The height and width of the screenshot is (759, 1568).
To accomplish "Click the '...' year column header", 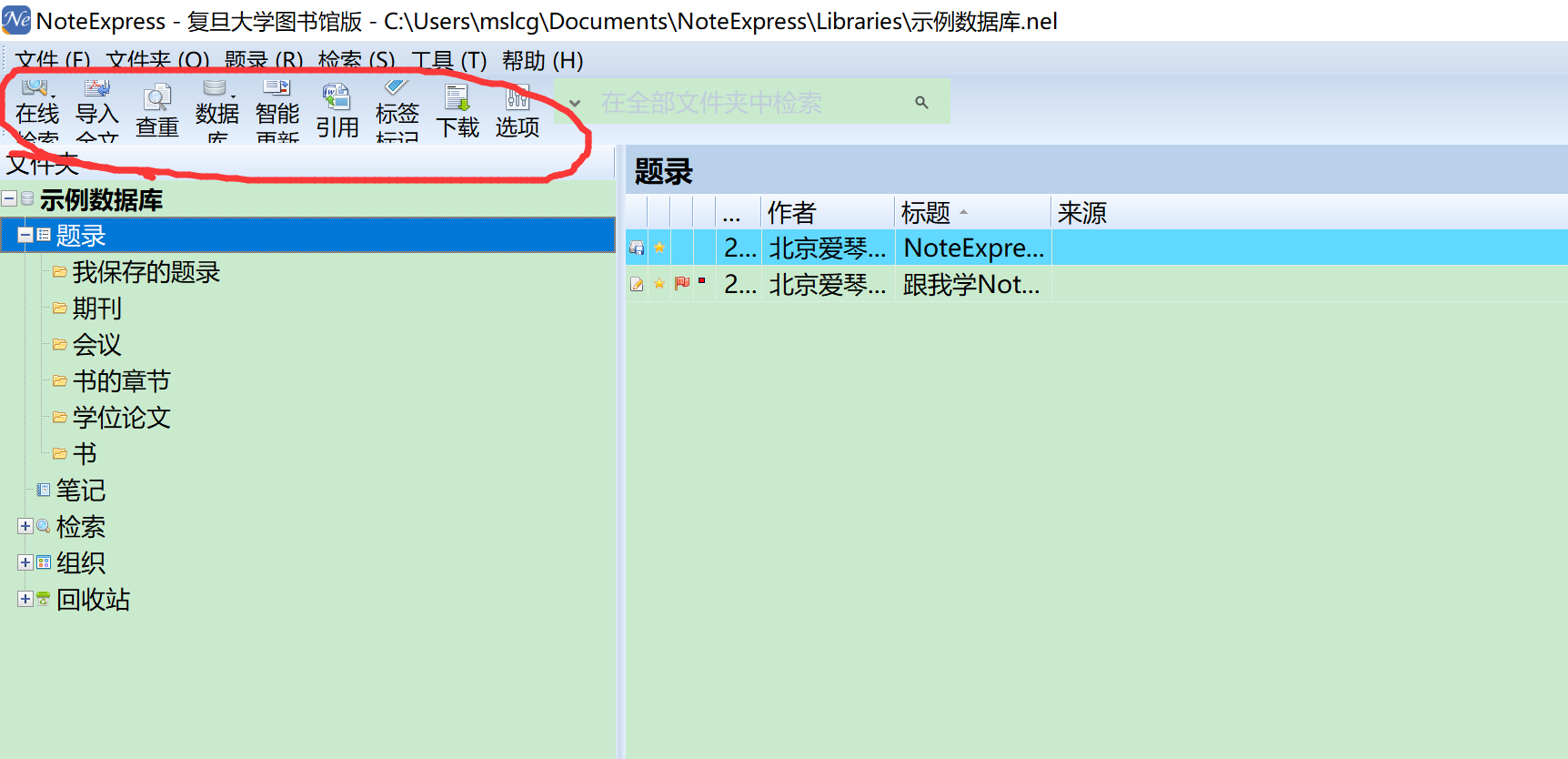I will (739, 212).
